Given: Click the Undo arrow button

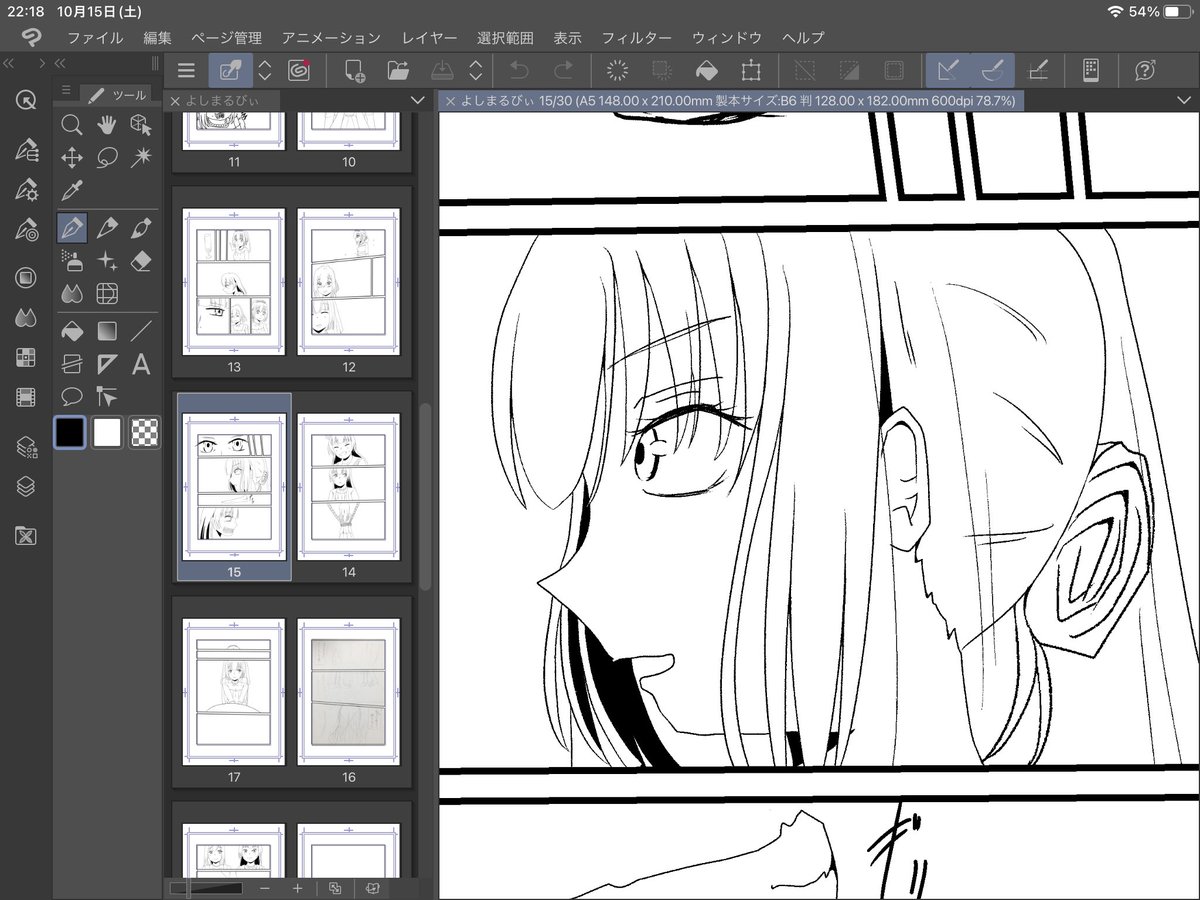Looking at the screenshot, I should [x=519, y=70].
